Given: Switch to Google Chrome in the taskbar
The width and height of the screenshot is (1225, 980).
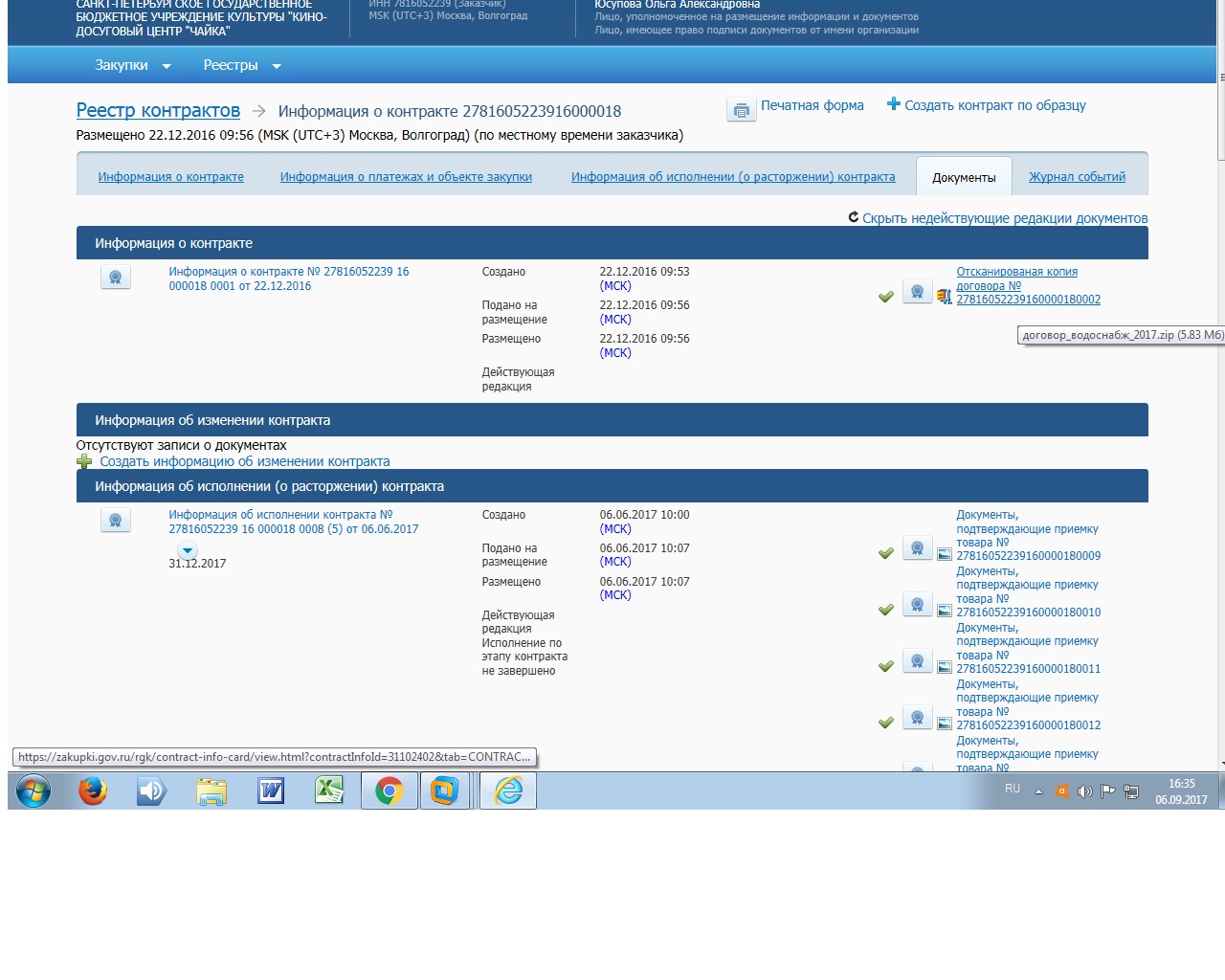Looking at the screenshot, I should pos(389,791).
